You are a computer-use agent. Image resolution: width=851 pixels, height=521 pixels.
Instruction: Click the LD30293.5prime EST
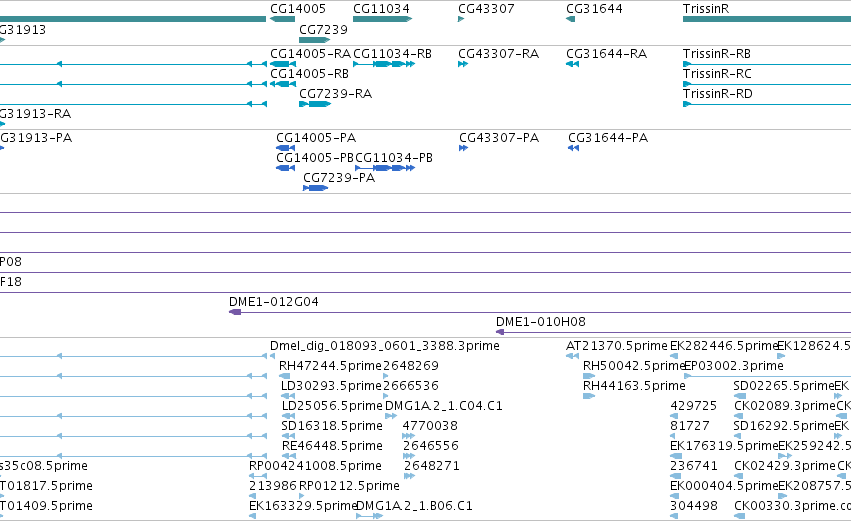click(x=288, y=396)
